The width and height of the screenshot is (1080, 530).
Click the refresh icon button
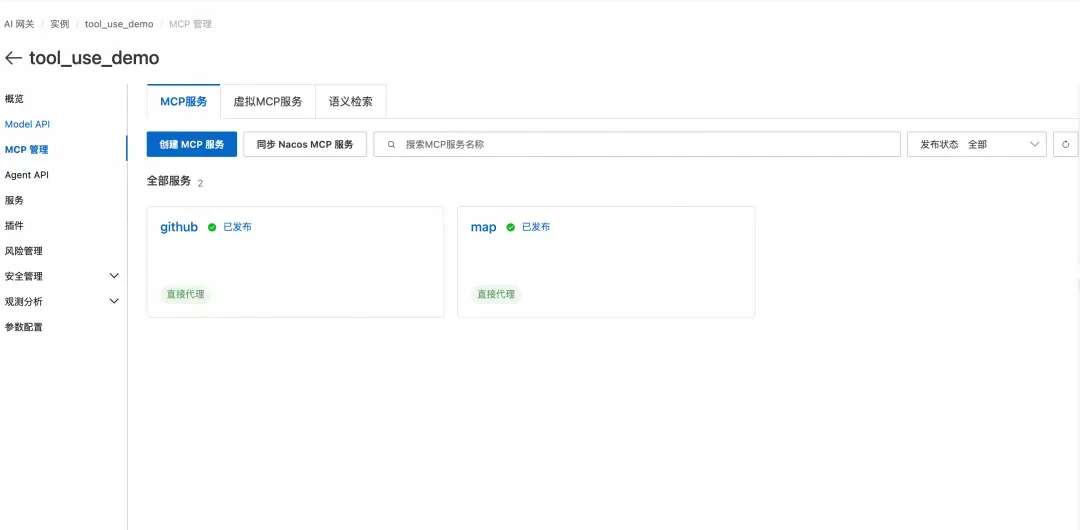tap(1066, 144)
